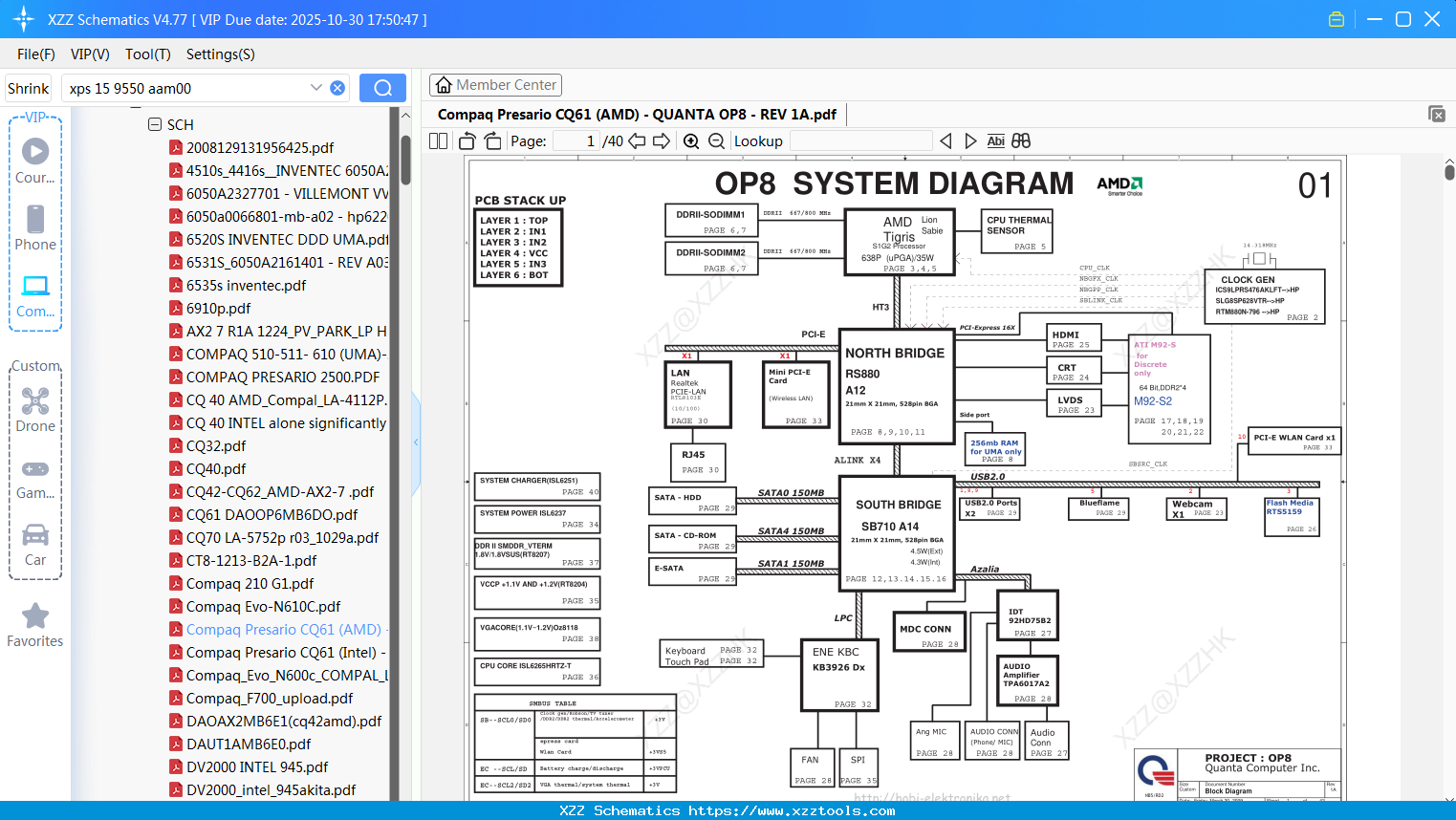The width and height of the screenshot is (1456, 820).
Task: Open CT8-1213-B2A-1.pdf
Action: pyautogui.click(x=251, y=561)
